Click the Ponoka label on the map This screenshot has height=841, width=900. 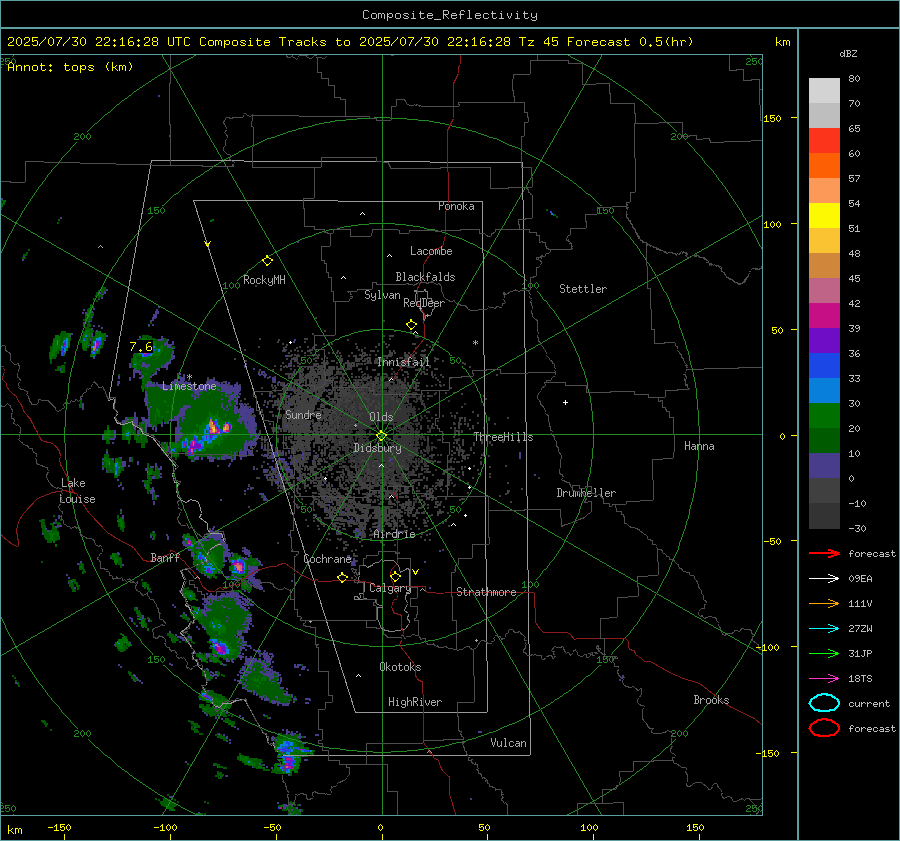click(456, 206)
